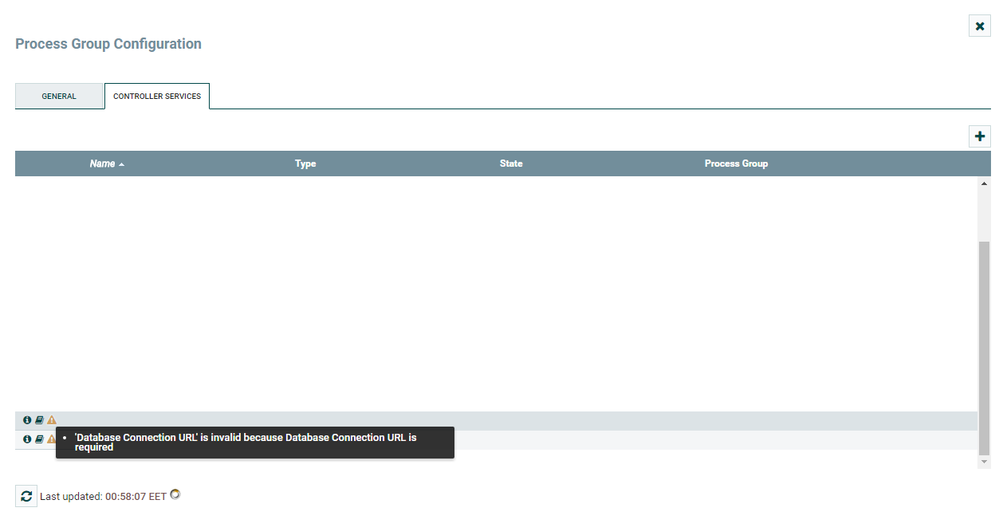Sort table by State column
999x516 pixels.
pos(511,164)
